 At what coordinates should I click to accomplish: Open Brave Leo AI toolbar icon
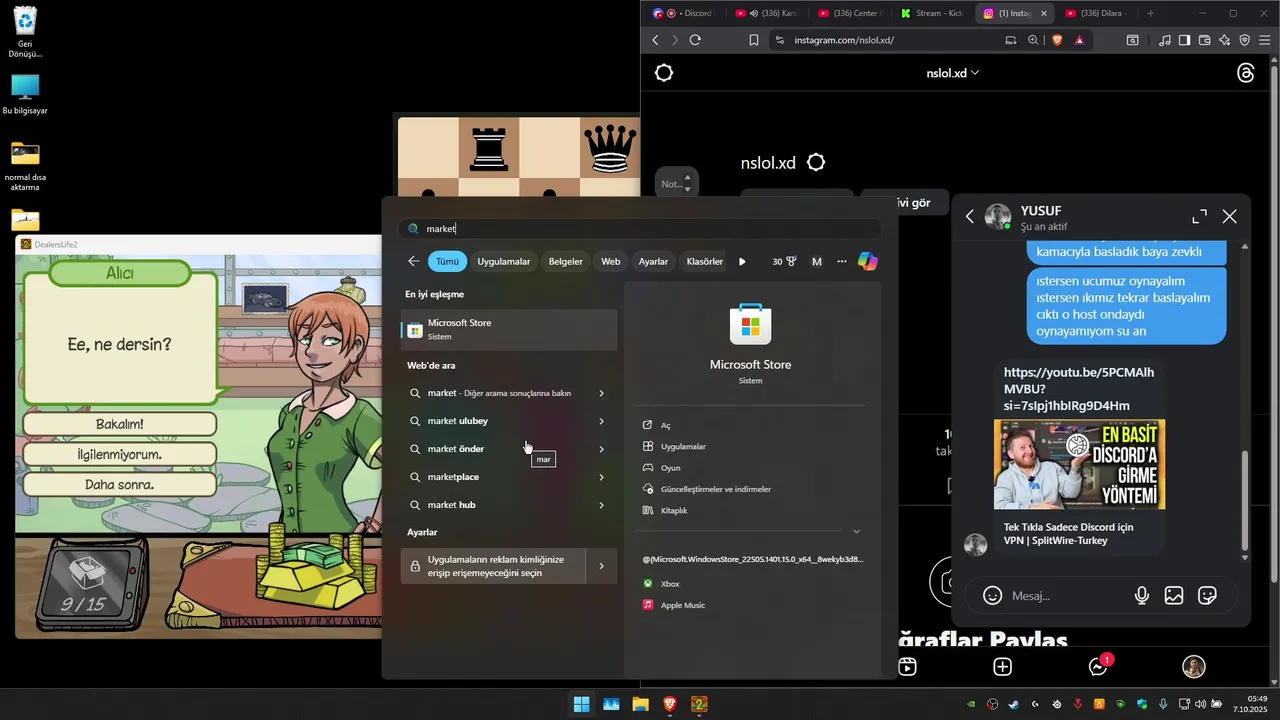tap(1225, 40)
